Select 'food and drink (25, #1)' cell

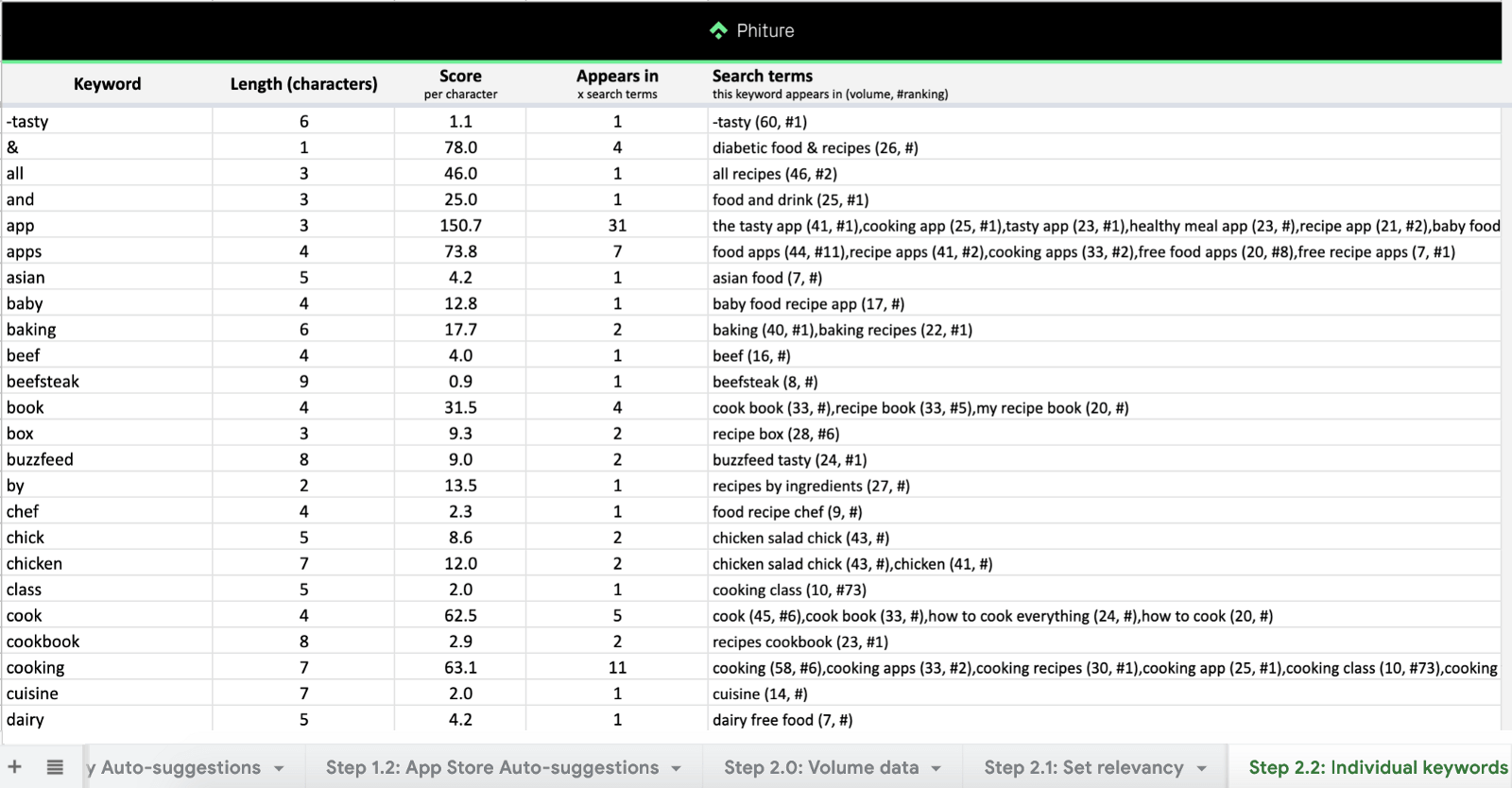point(1104,199)
